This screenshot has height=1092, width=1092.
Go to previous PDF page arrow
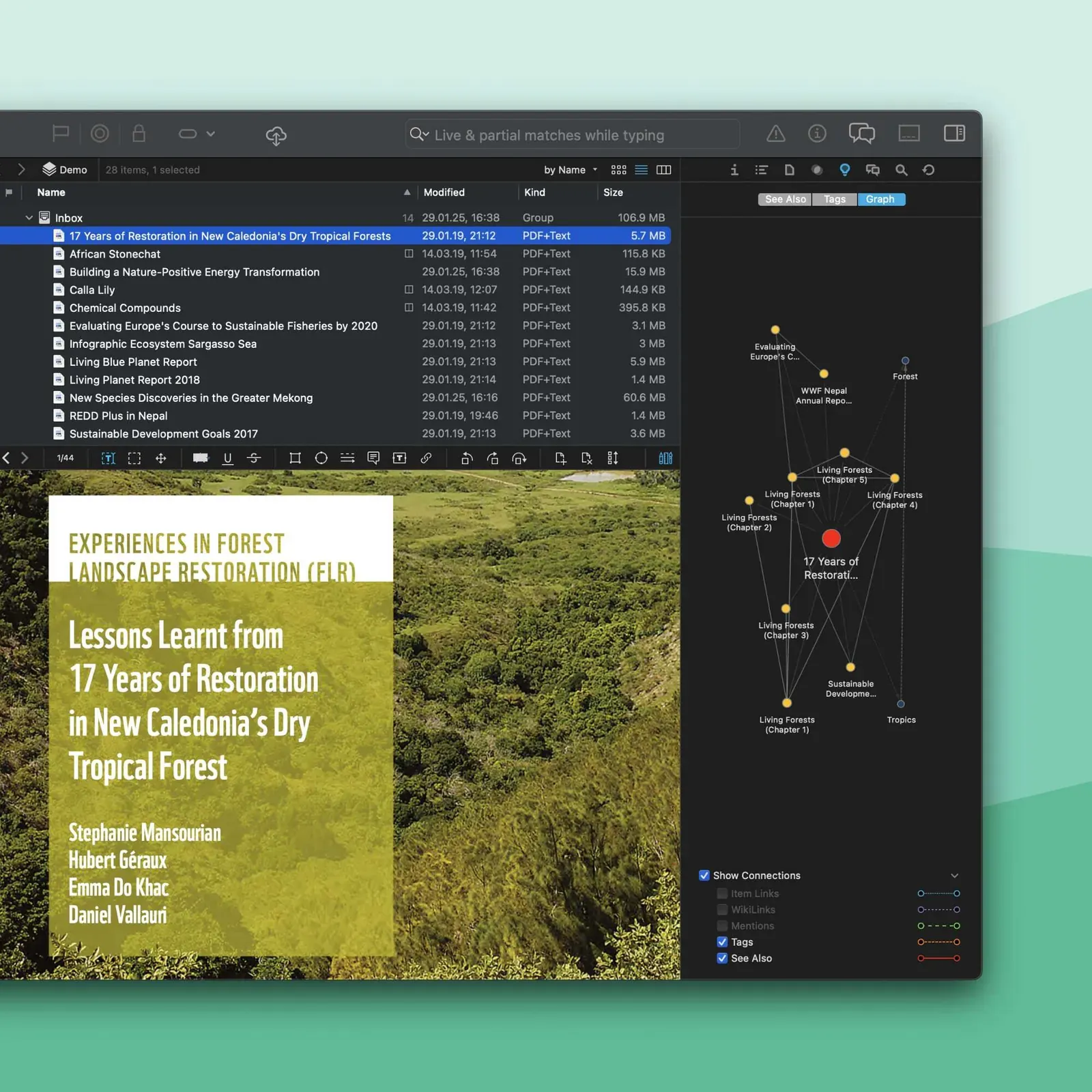[x=6, y=458]
